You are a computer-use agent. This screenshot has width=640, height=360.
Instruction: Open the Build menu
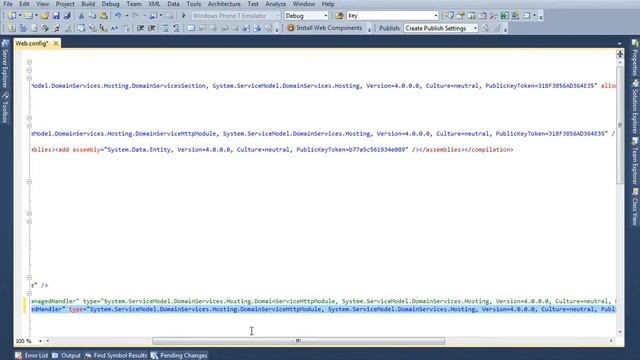coord(88,4)
